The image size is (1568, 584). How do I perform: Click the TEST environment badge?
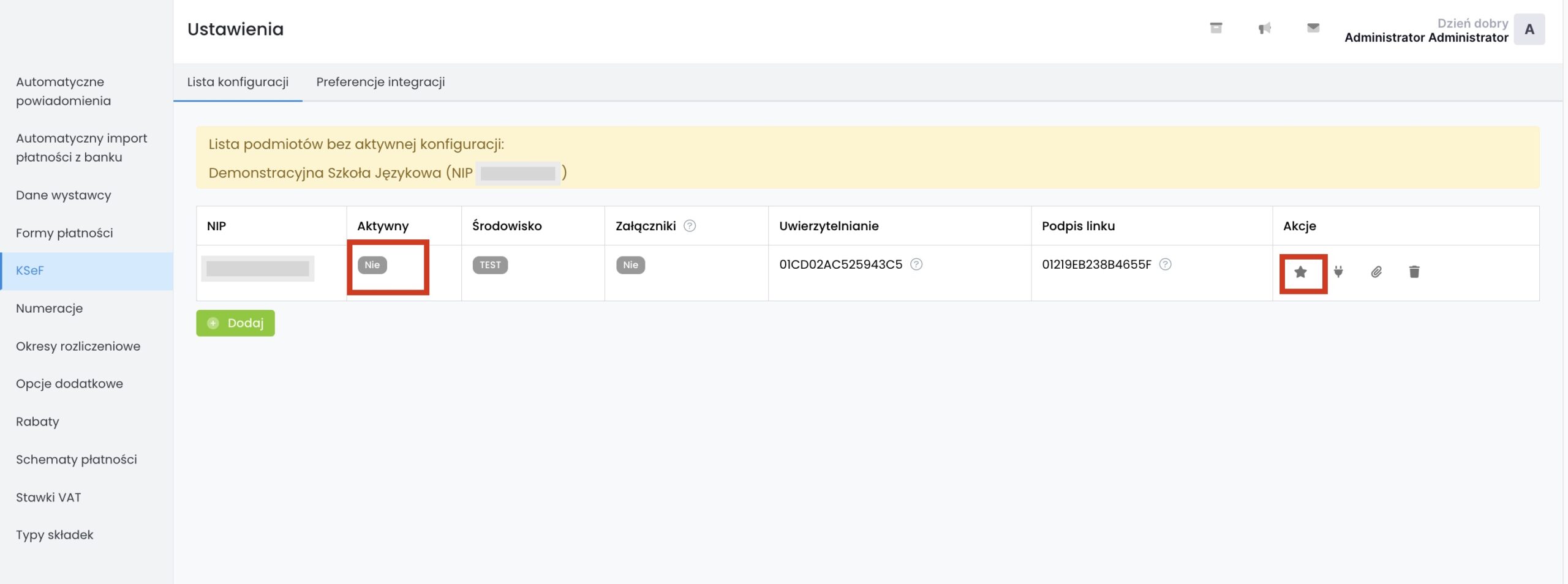pos(490,265)
